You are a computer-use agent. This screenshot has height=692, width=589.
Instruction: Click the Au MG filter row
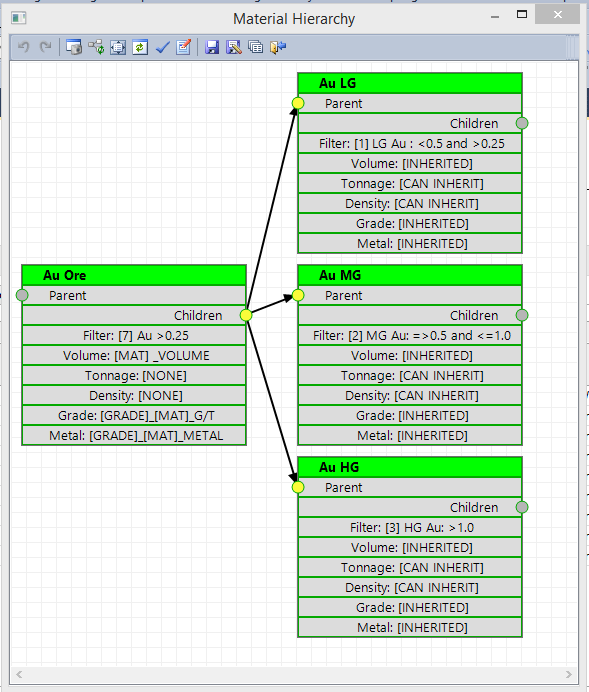(410, 335)
